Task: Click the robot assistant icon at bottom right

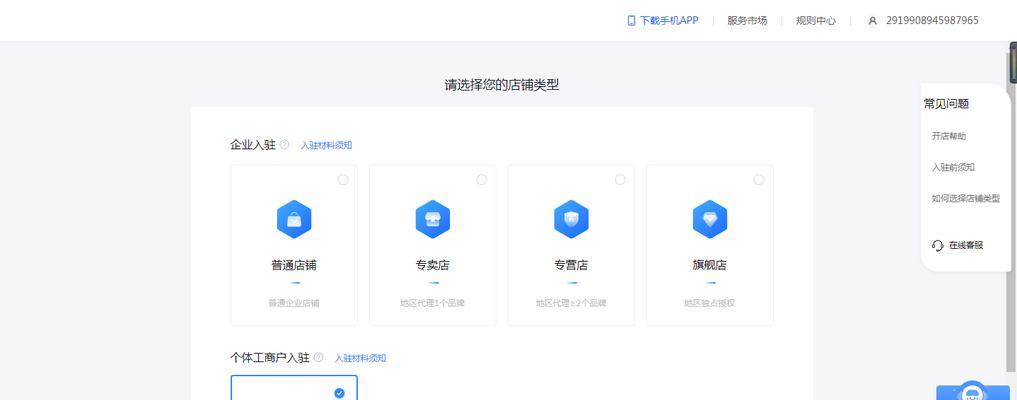Action: pos(972,391)
